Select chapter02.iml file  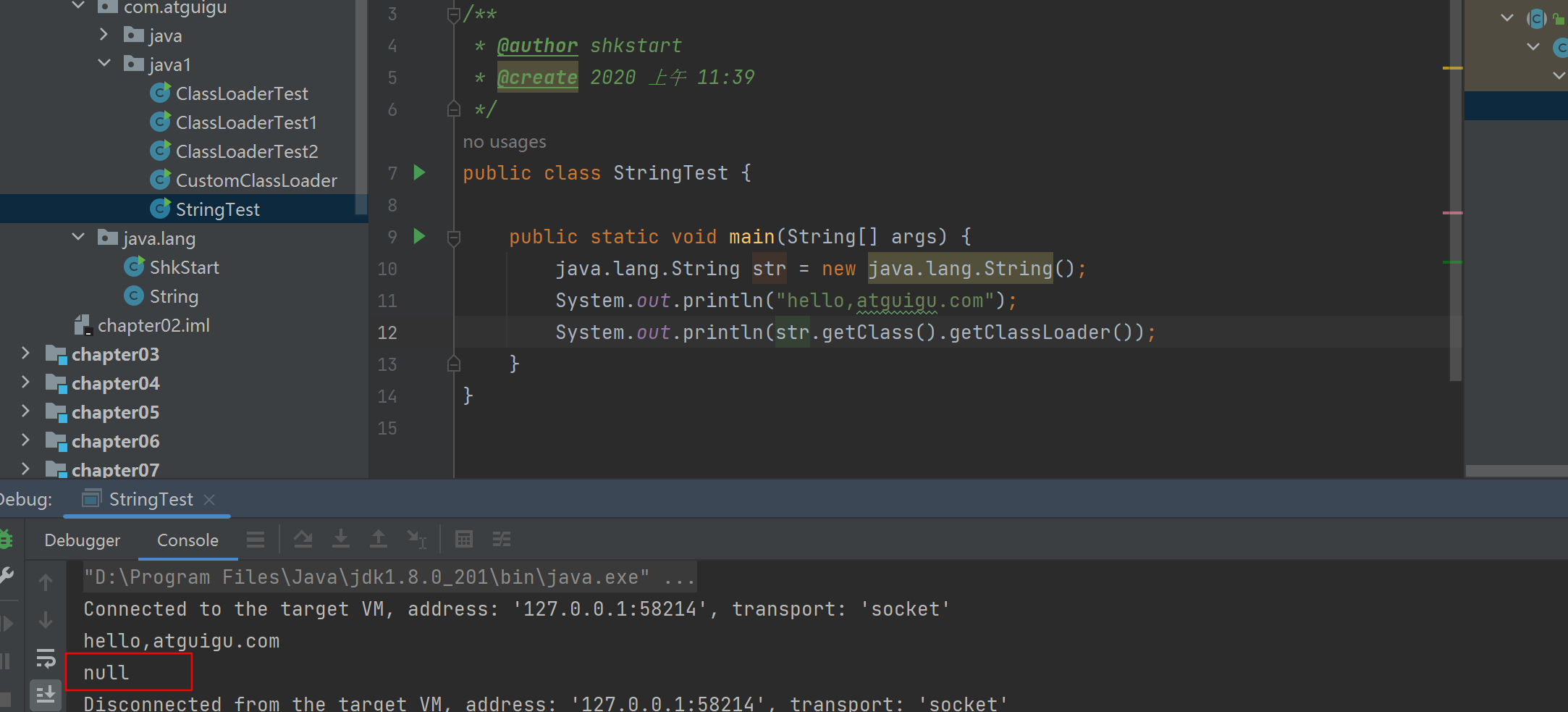[153, 325]
